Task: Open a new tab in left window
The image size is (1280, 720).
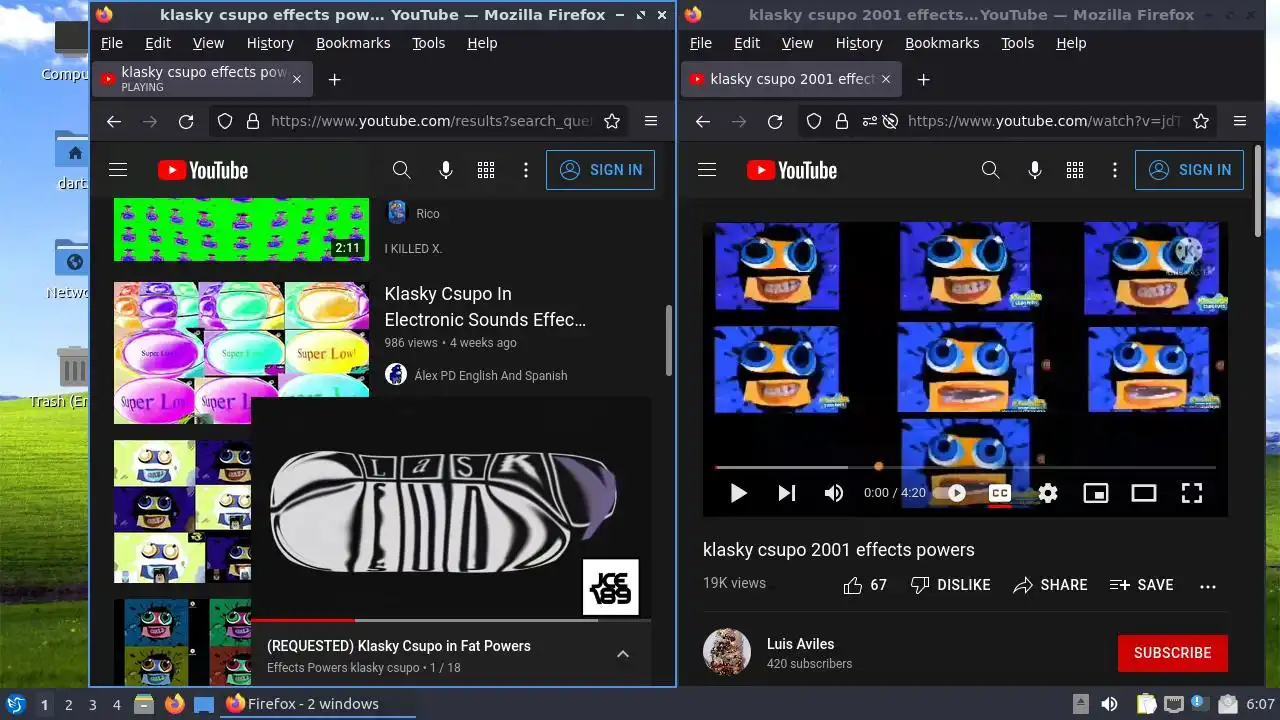Action: 335,79
